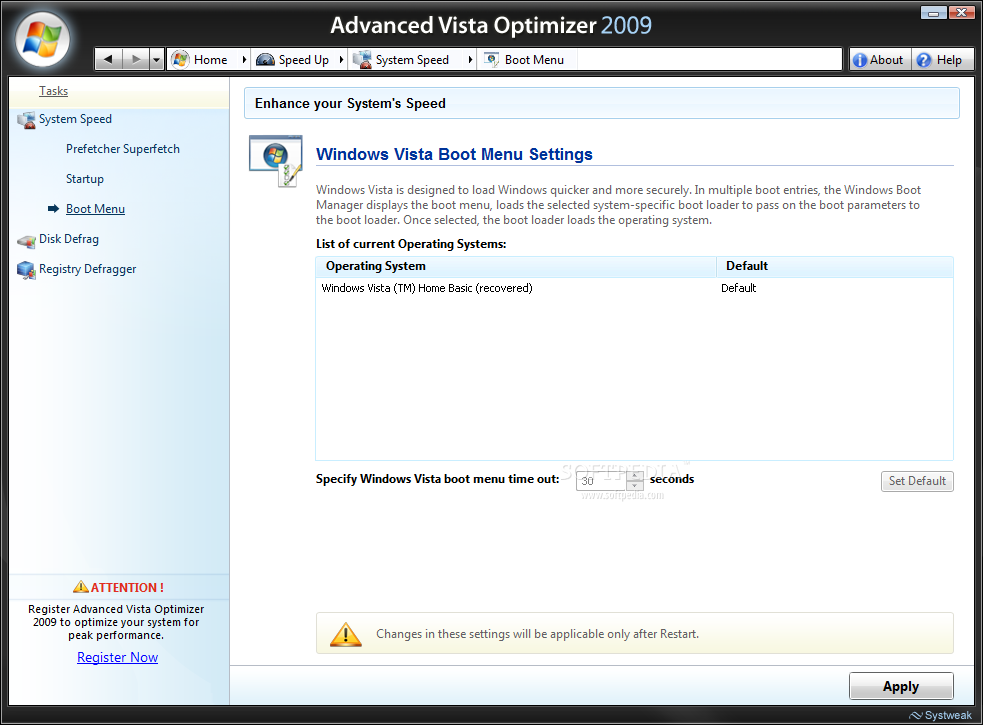Open Disk Defrag in the sidebar
Viewport: 983px width, 725px height.
click(x=69, y=239)
